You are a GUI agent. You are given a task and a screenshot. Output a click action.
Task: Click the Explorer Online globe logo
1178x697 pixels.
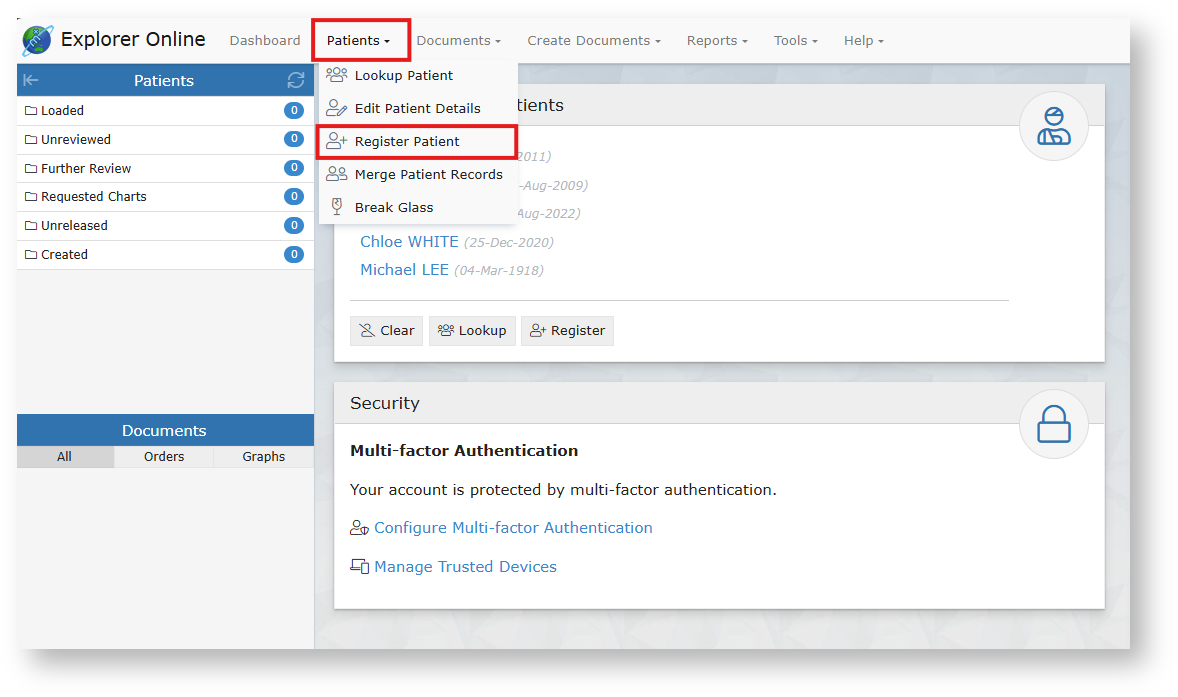coord(37,40)
